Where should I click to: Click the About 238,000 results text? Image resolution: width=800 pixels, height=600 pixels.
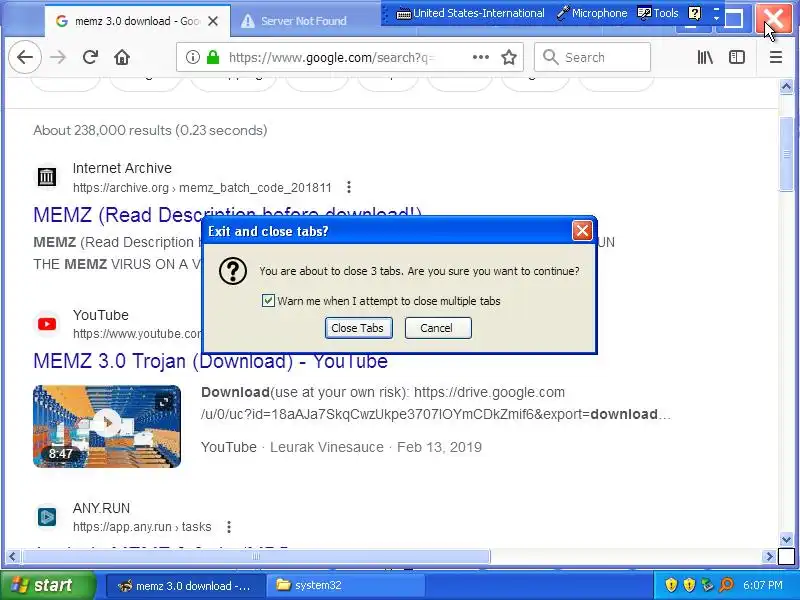click(150, 131)
